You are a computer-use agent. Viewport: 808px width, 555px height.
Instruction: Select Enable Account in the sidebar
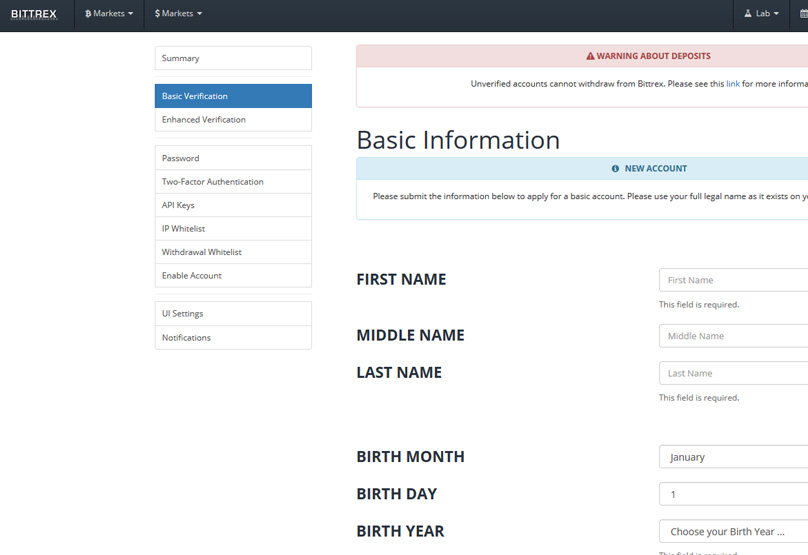[x=233, y=276]
